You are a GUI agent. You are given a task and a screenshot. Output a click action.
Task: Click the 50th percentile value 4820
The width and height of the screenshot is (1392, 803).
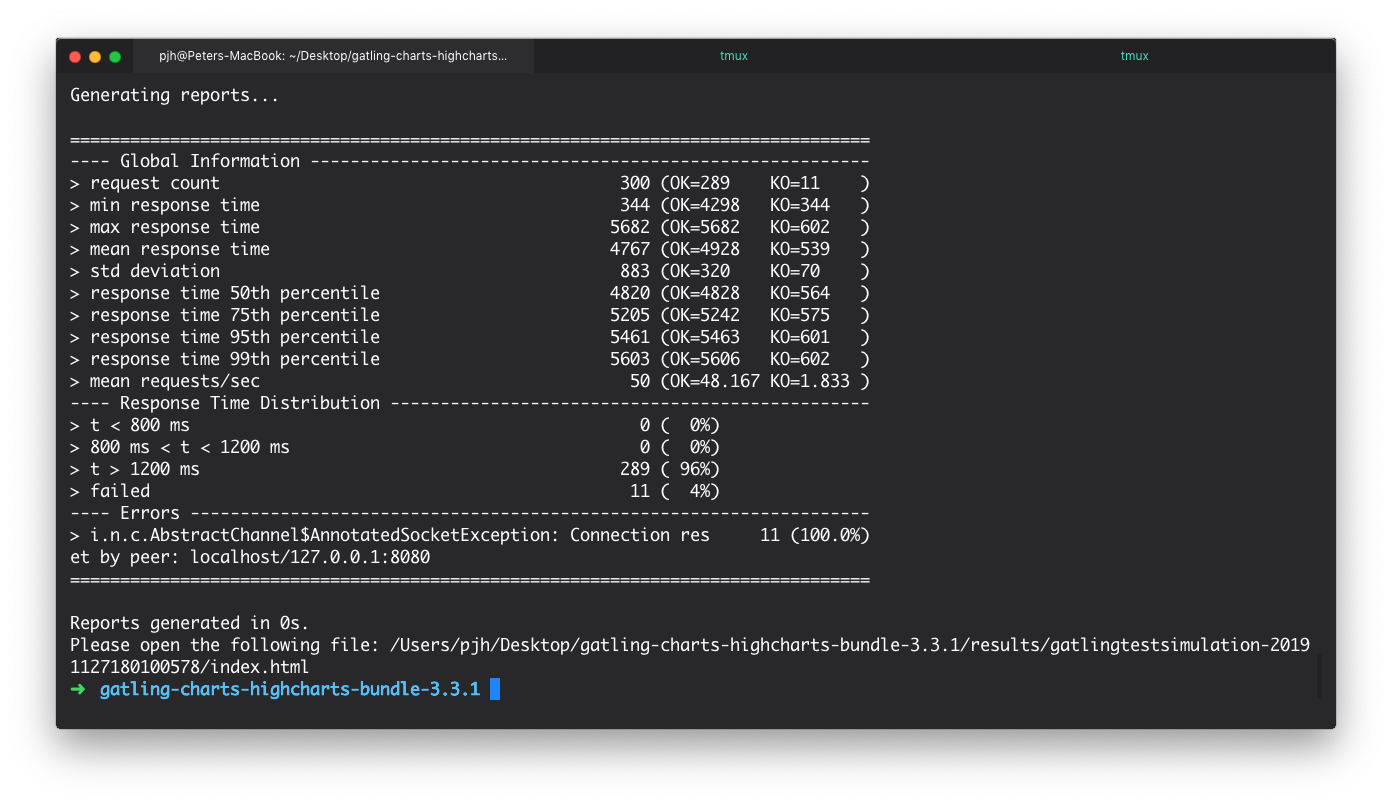(x=630, y=293)
